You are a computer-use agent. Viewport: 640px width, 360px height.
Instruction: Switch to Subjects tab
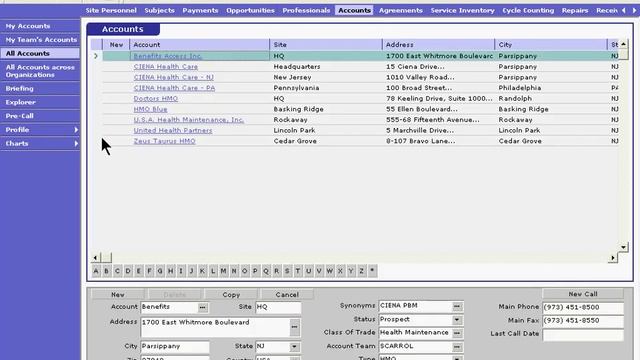click(159, 10)
